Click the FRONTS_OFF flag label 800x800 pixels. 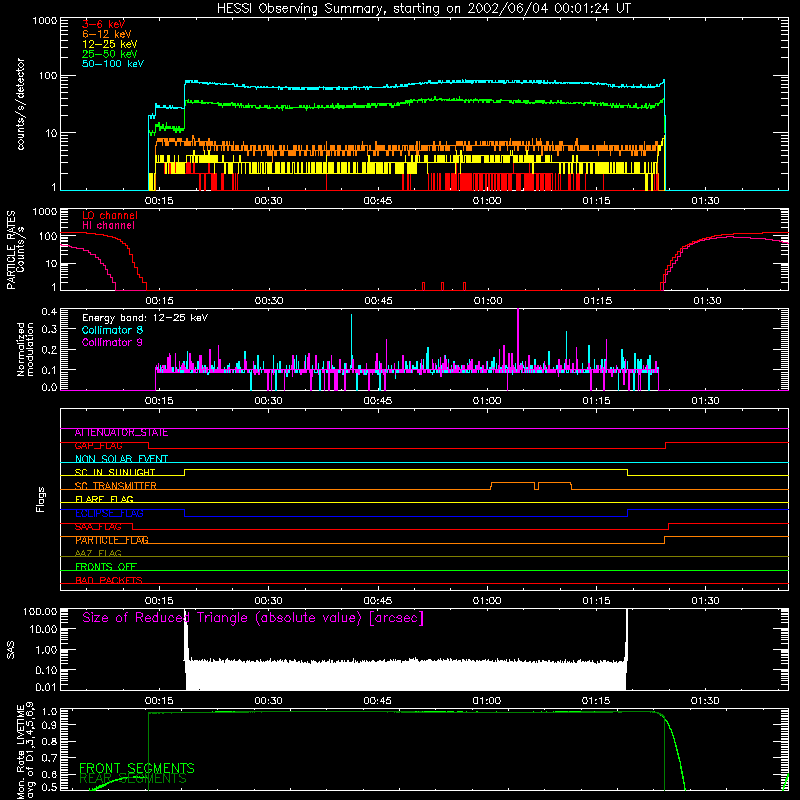106,567
